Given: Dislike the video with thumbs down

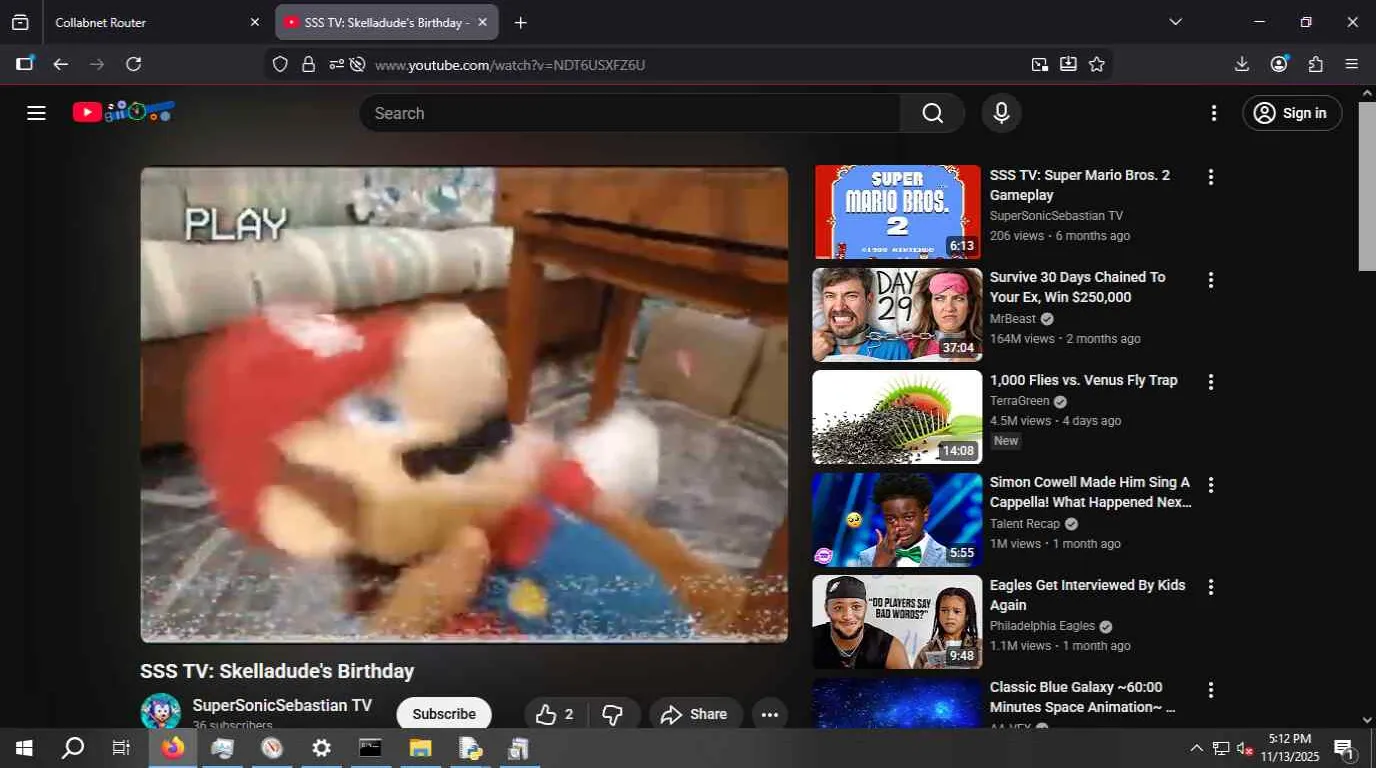Looking at the screenshot, I should pyautogui.click(x=613, y=714).
